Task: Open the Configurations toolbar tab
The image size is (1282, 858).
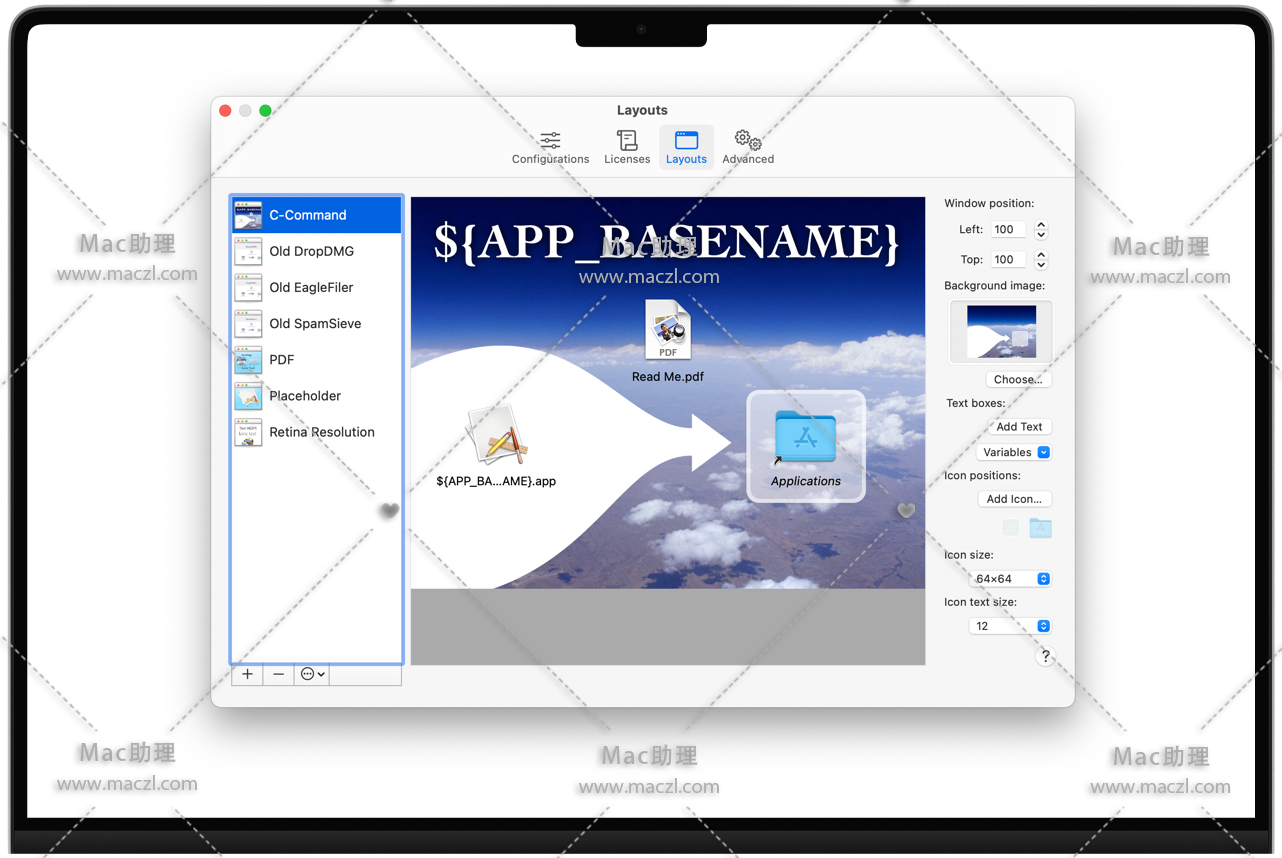Action: click(x=550, y=147)
